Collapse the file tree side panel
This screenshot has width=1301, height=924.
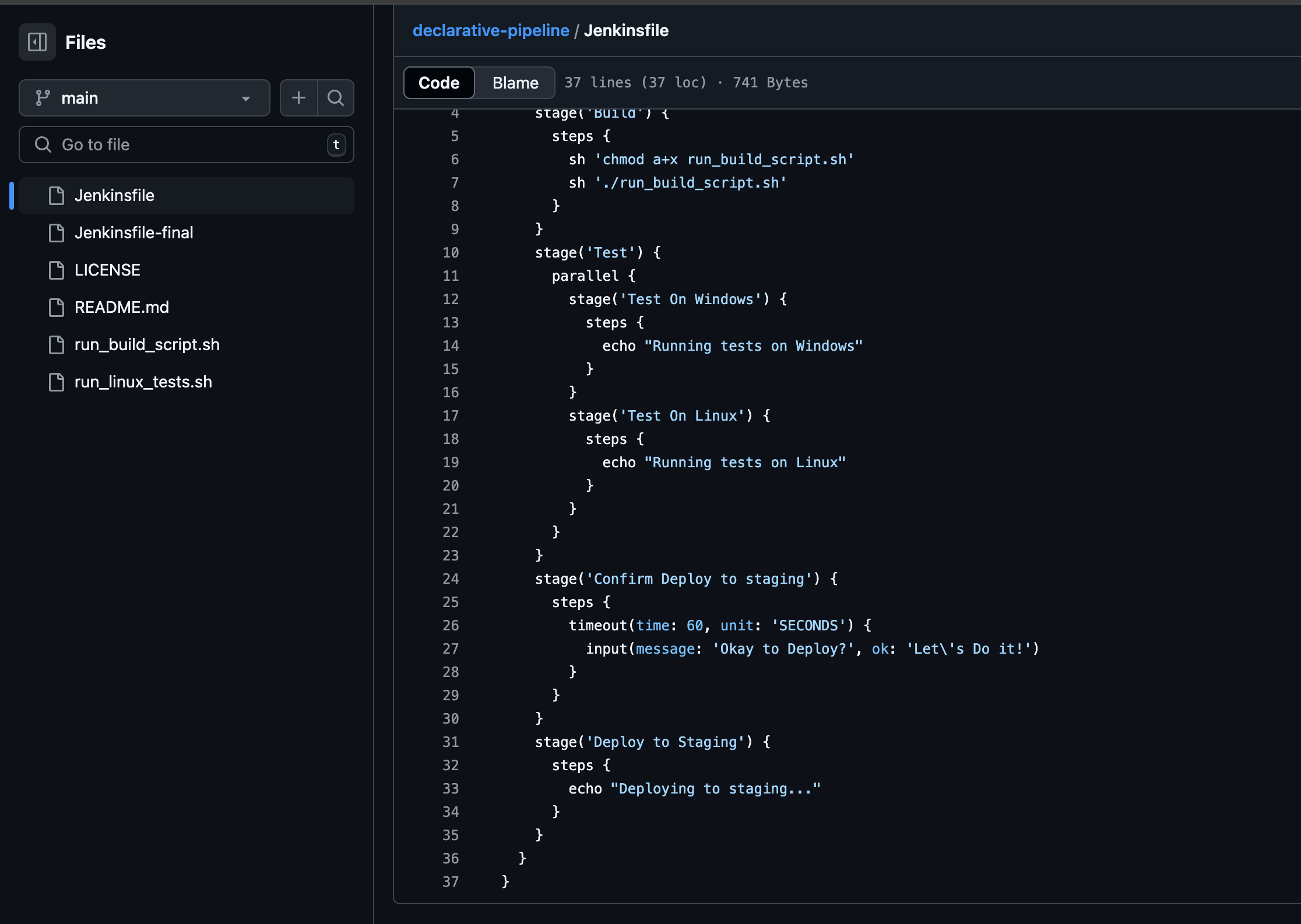[x=37, y=42]
